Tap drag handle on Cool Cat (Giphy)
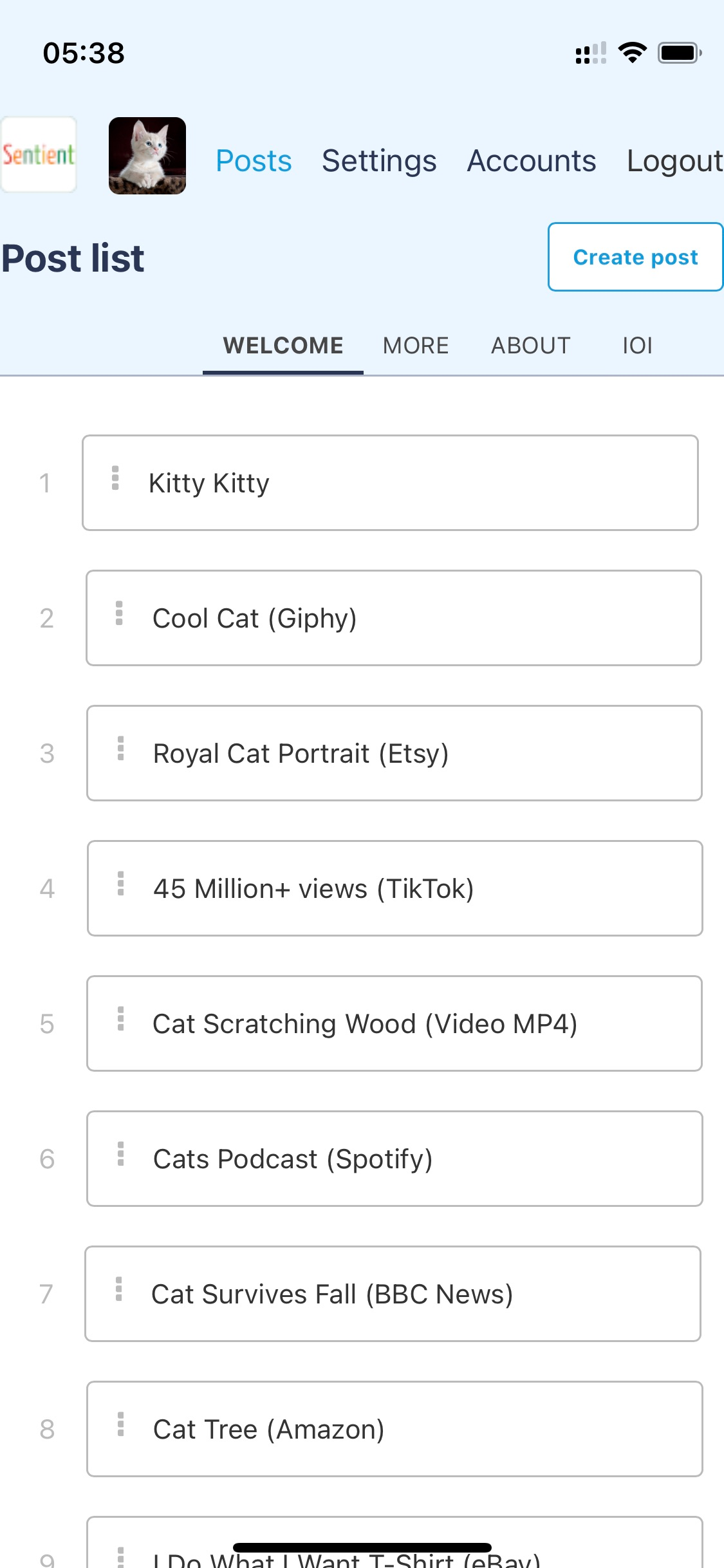Image resolution: width=724 pixels, height=1568 pixels. point(119,613)
